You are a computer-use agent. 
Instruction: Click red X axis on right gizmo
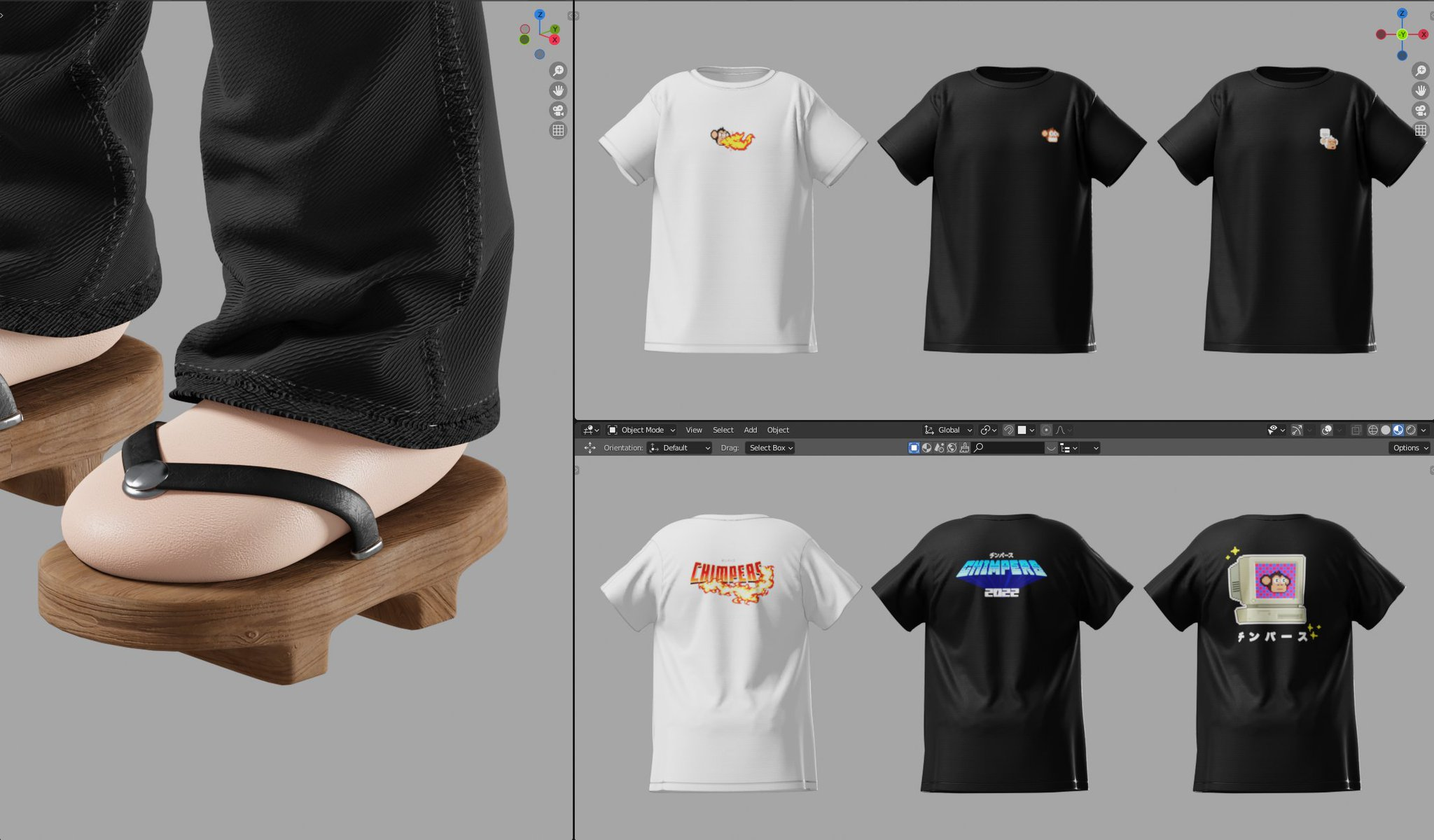tap(1423, 34)
